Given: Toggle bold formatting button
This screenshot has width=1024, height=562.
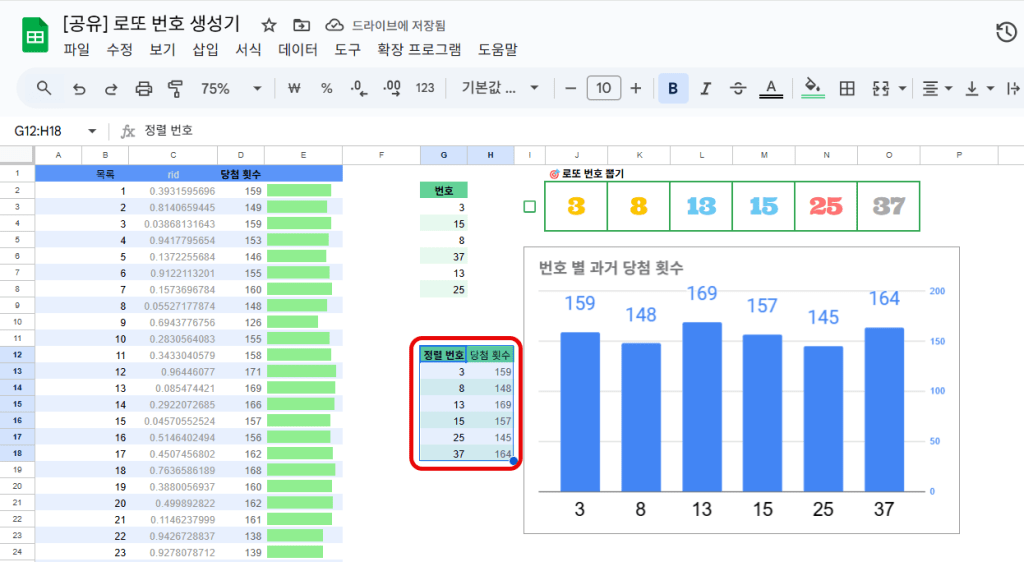Looking at the screenshot, I should tap(672, 88).
